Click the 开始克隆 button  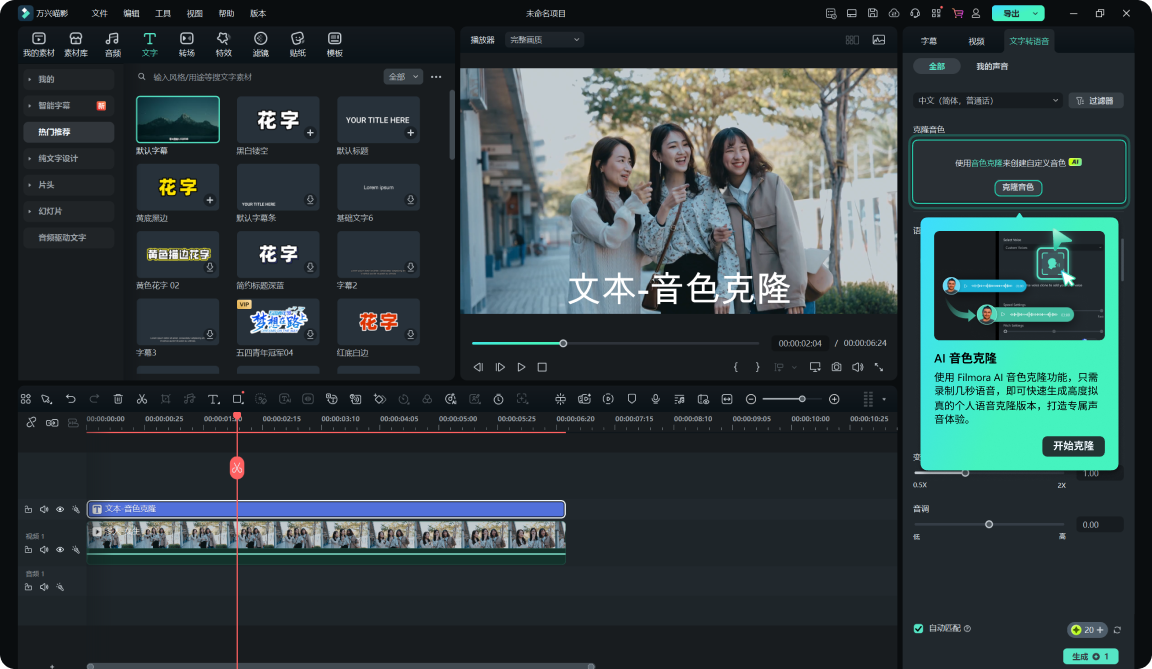coord(1073,446)
